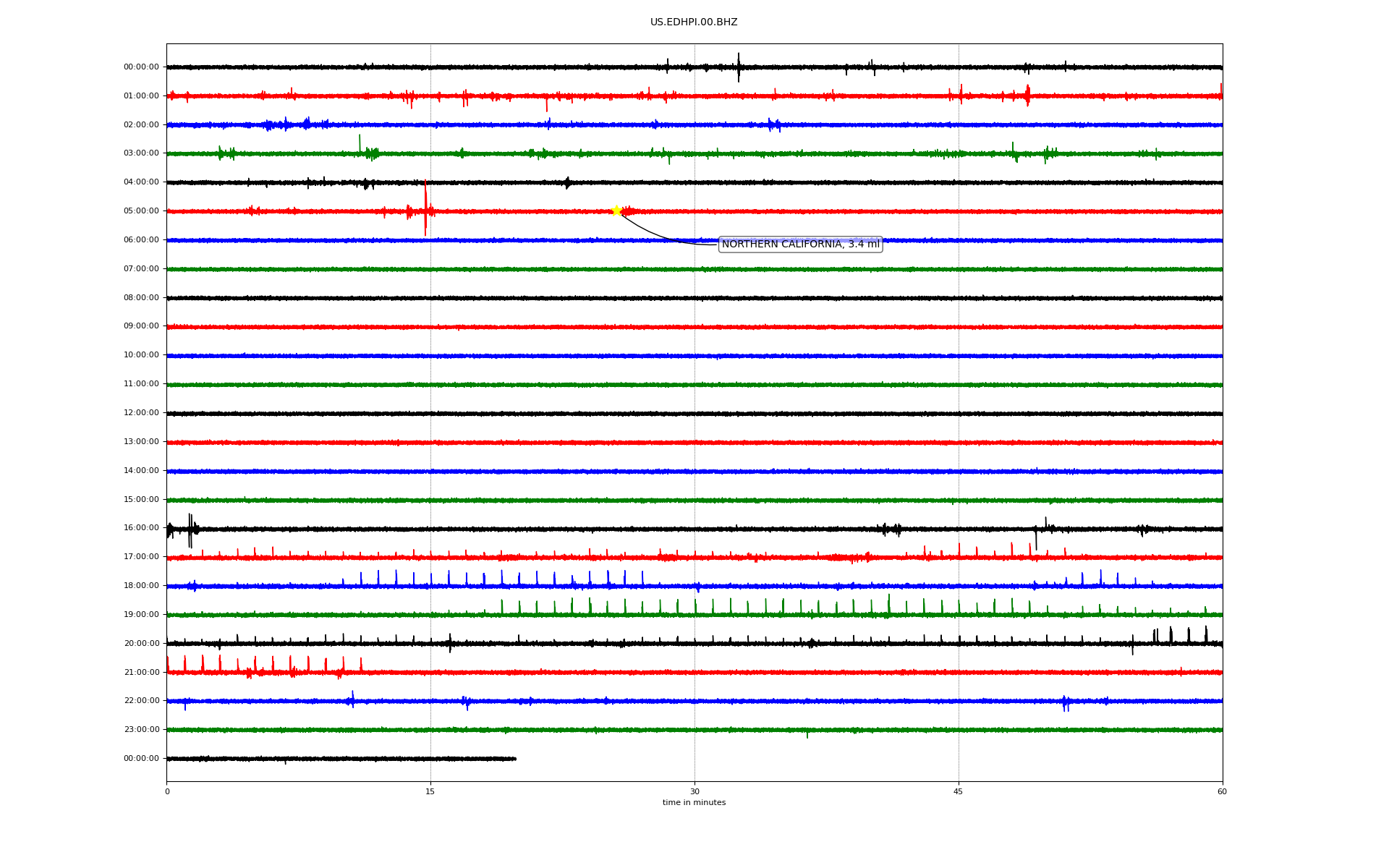1389x868 pixels.
Task: Click the 23:00:00 hour axis label
Action: point(141,730)
